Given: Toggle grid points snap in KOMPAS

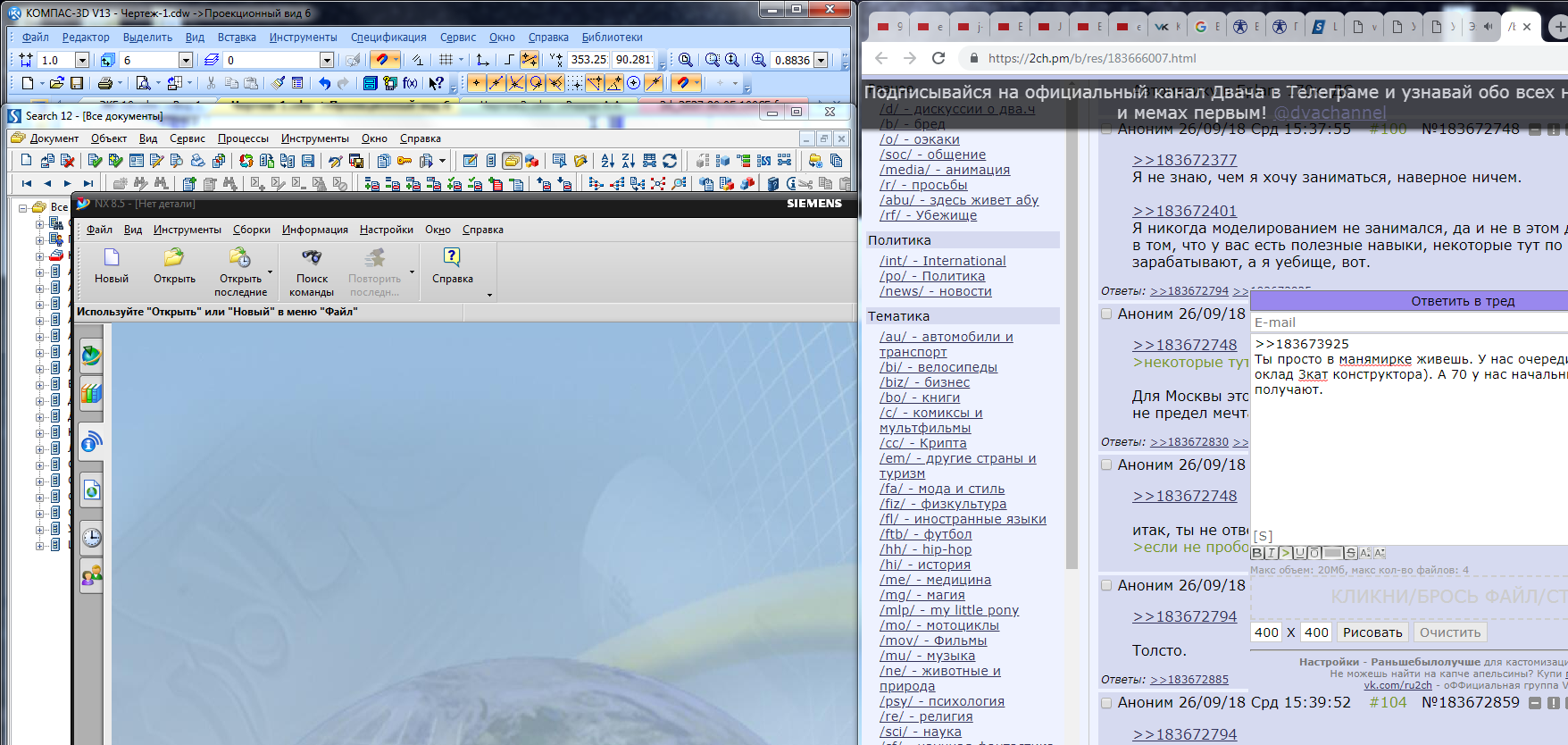Looking at the screenshot, I should pos(574,83).
